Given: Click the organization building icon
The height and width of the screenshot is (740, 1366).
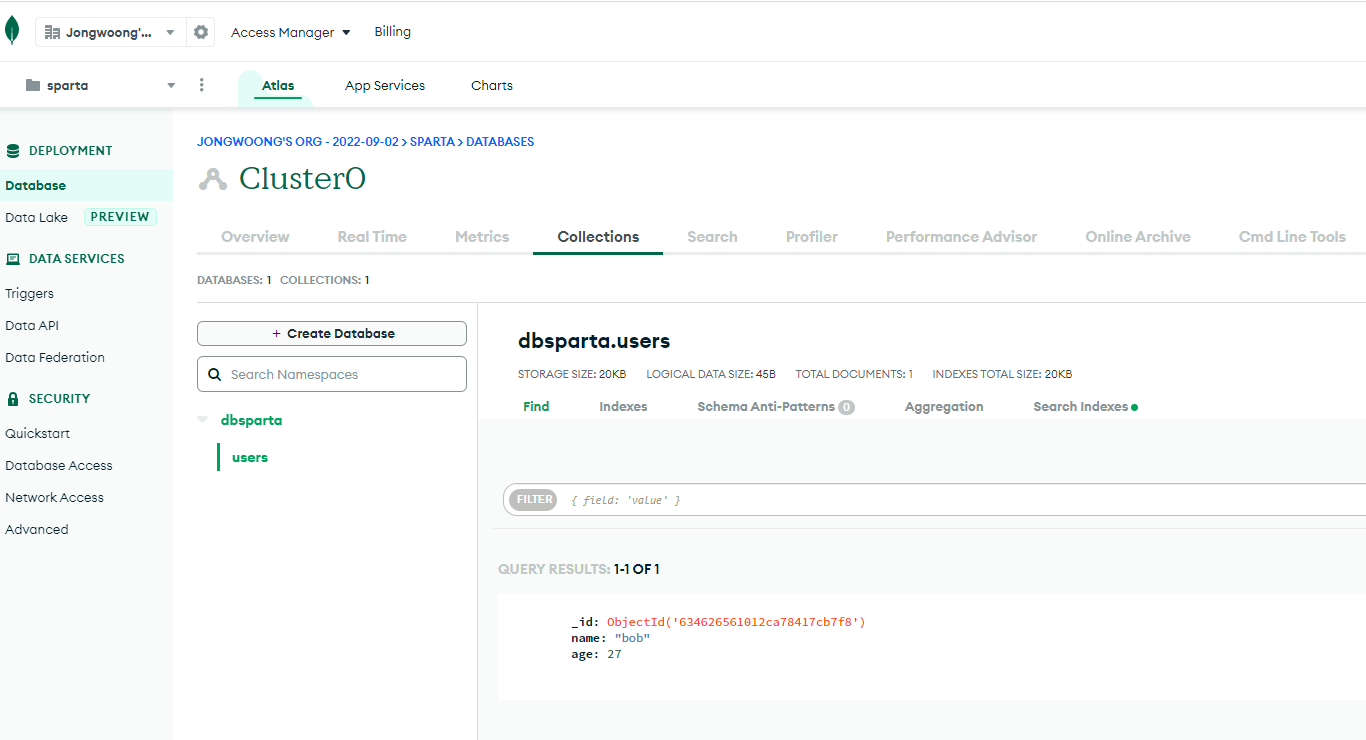Looking at the screenshot, I should tap(52, 32).
